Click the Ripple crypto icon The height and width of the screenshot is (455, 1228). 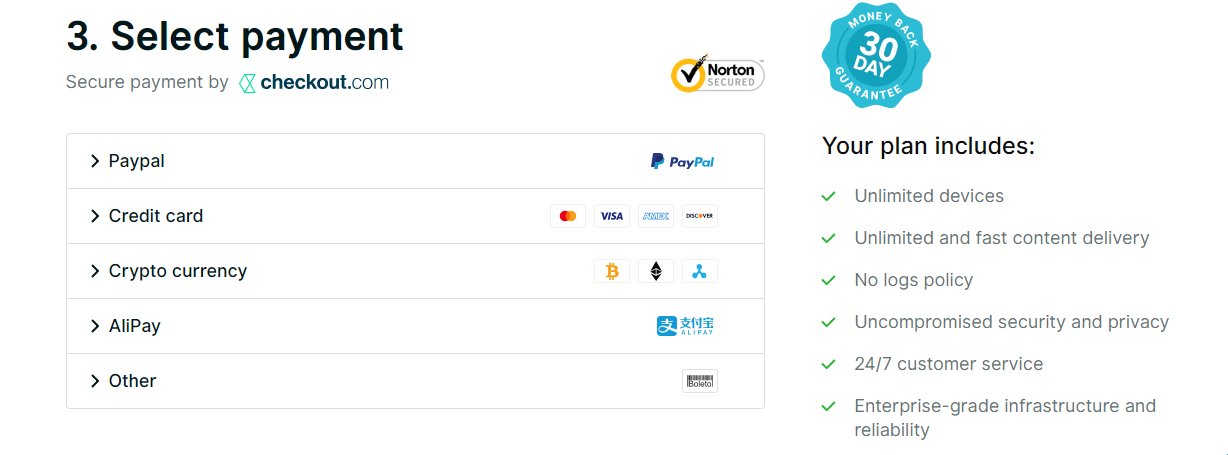700,271
